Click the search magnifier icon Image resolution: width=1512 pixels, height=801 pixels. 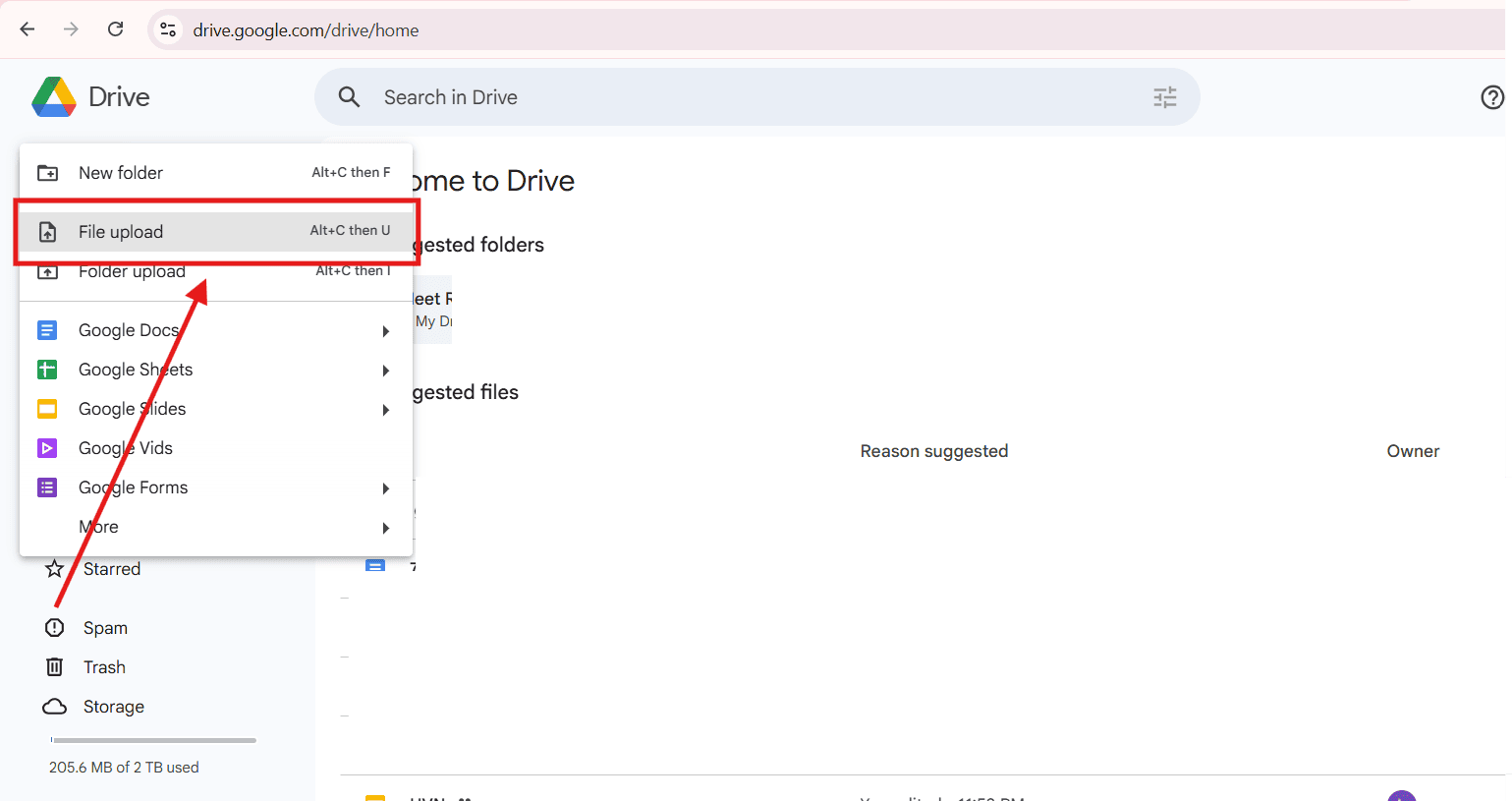coord(349,96)
